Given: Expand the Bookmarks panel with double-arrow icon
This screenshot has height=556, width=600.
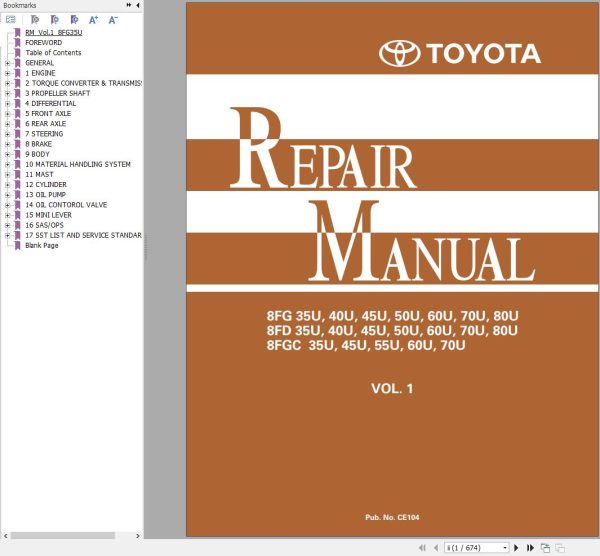Looking at the screenshot, I should 129,5.
